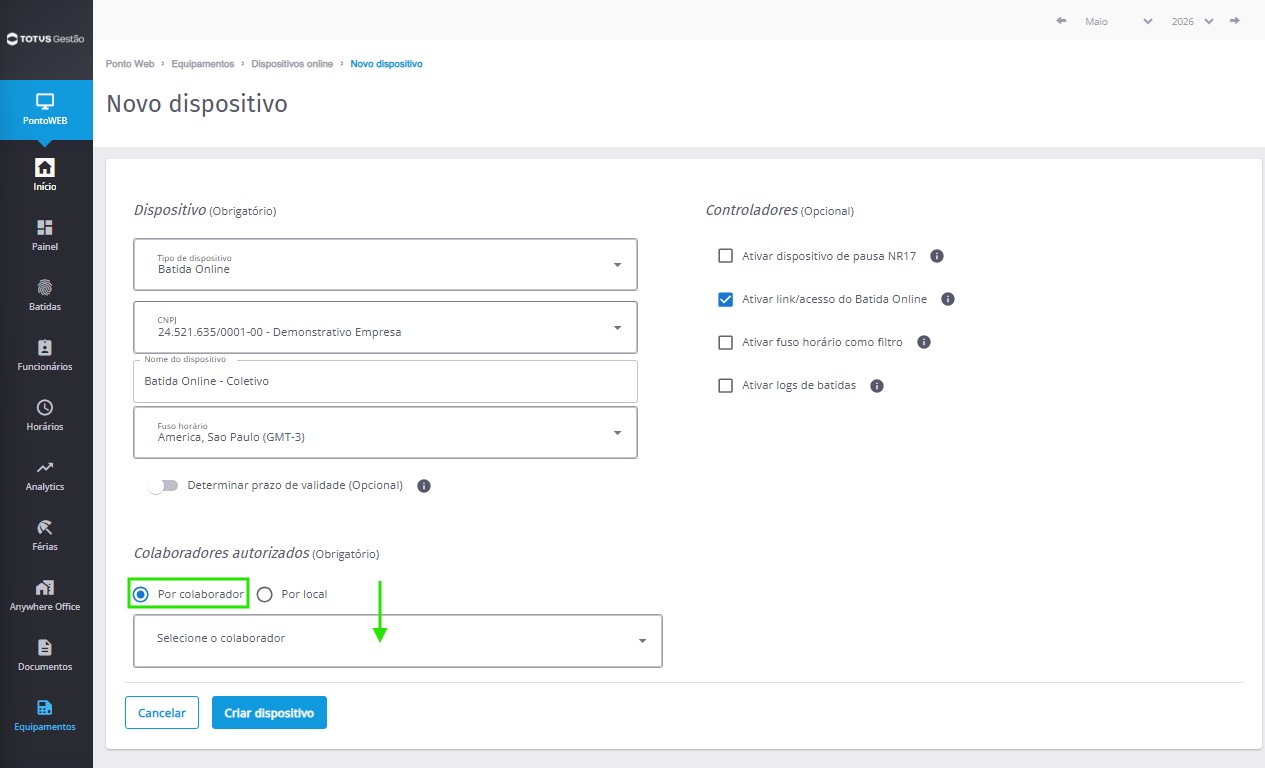Open the Maio month selector

[1118, 21]
